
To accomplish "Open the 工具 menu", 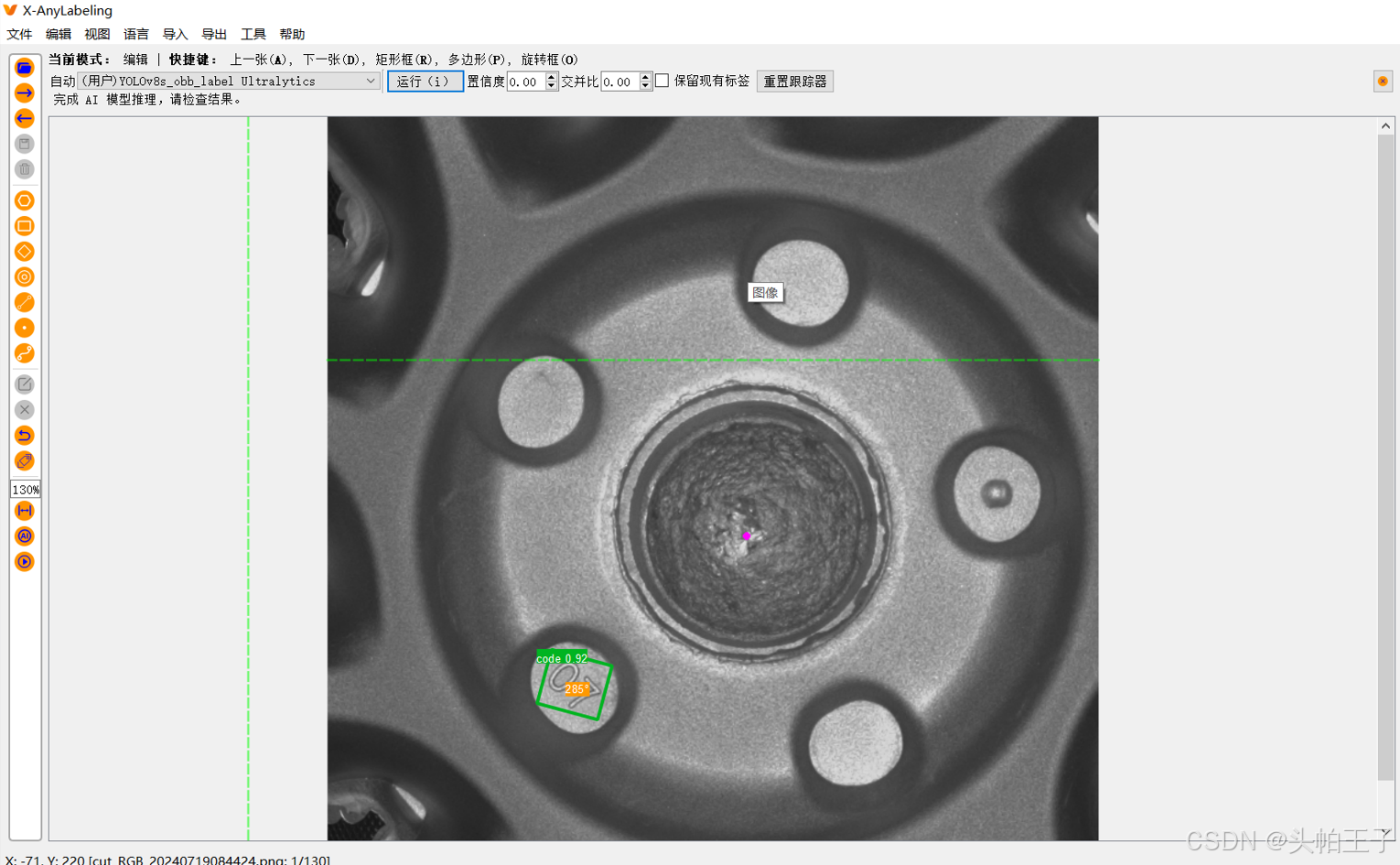I will pyautogui.click(x=253, y=34).
